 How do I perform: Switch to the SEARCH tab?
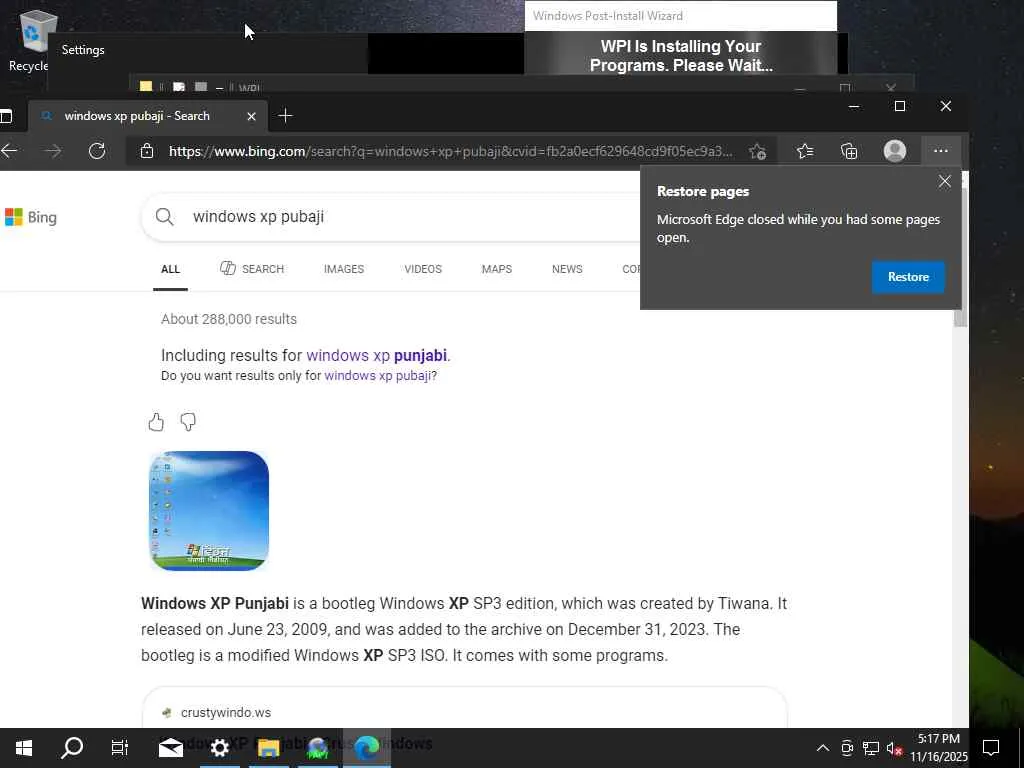[252, 268]
